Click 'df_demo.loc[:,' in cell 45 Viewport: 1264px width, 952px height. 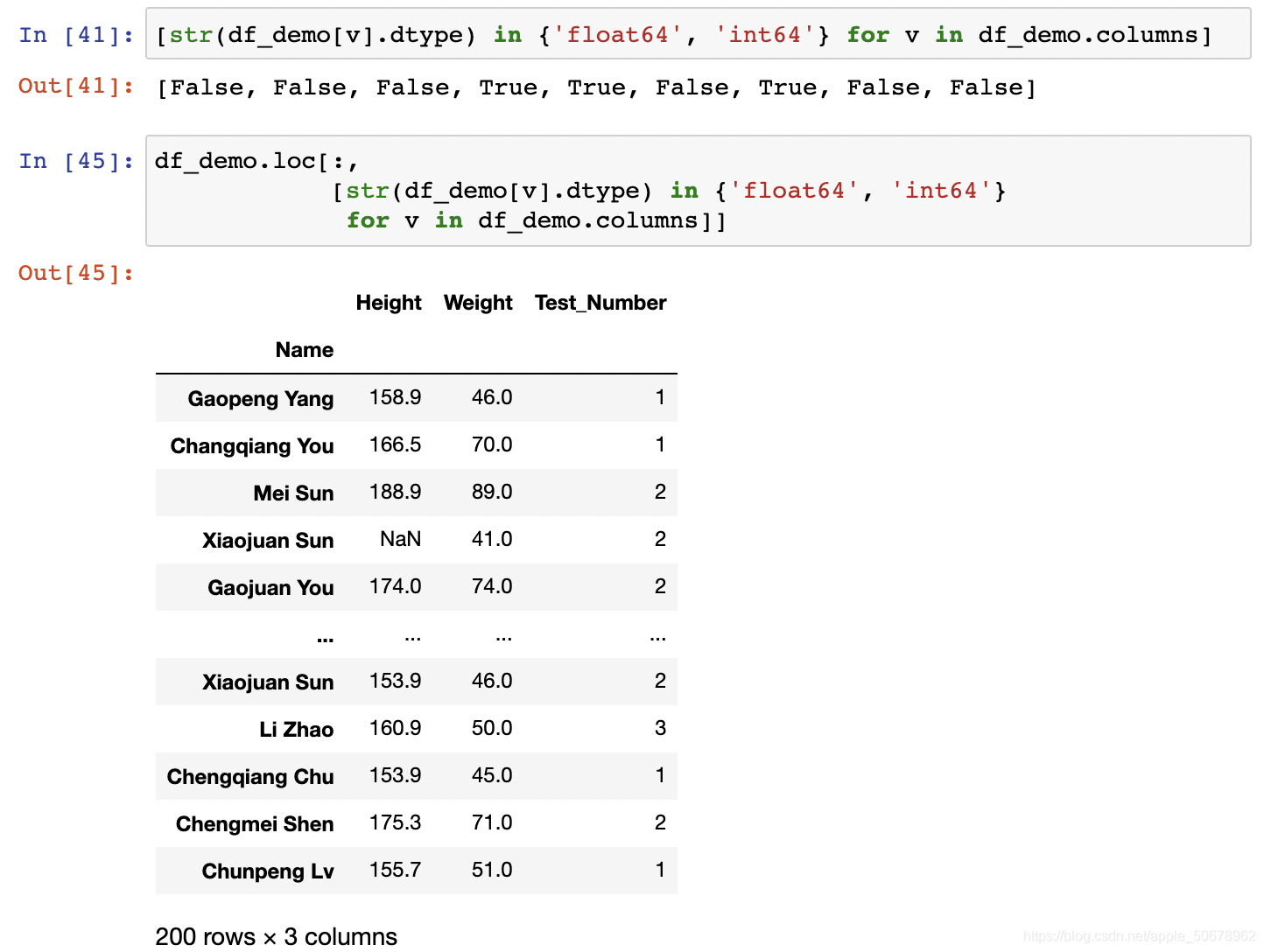257,161
